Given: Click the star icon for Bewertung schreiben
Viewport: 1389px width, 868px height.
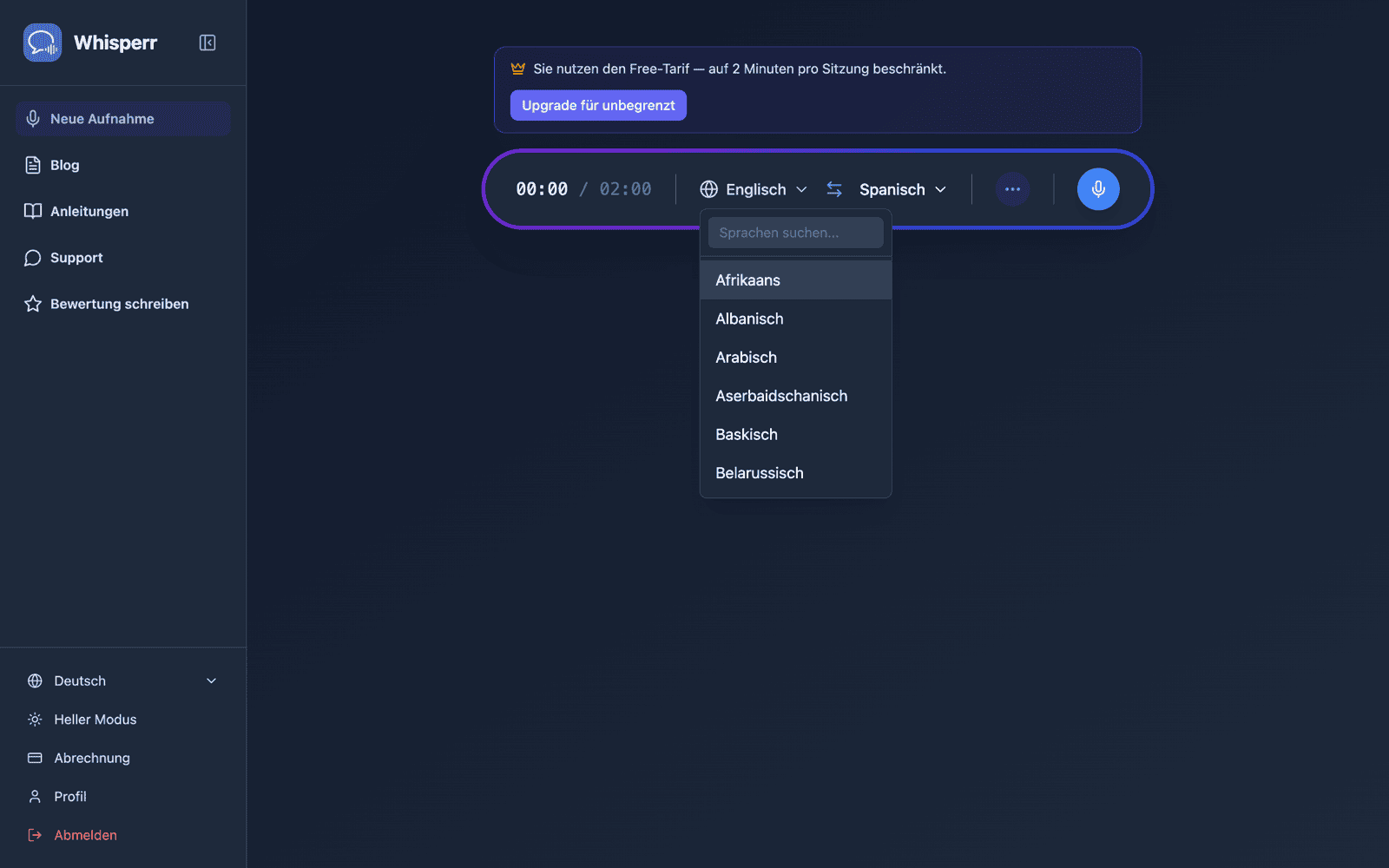Looking at the screenshot, I should point(33,304).
